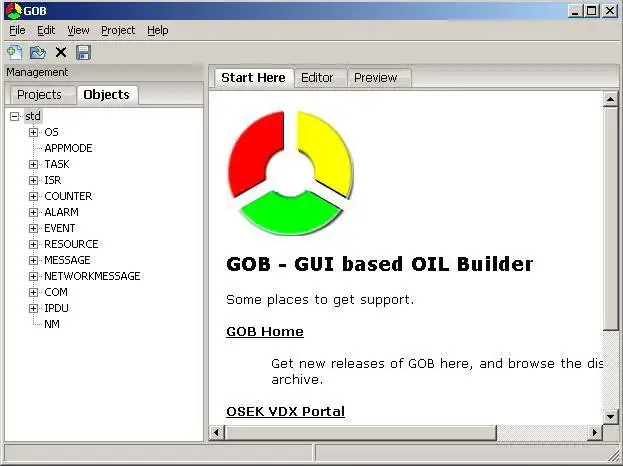Viewport: 623px width, 466px height.
Task: Collapse the std tree node
Action: [x=15, y=116]
